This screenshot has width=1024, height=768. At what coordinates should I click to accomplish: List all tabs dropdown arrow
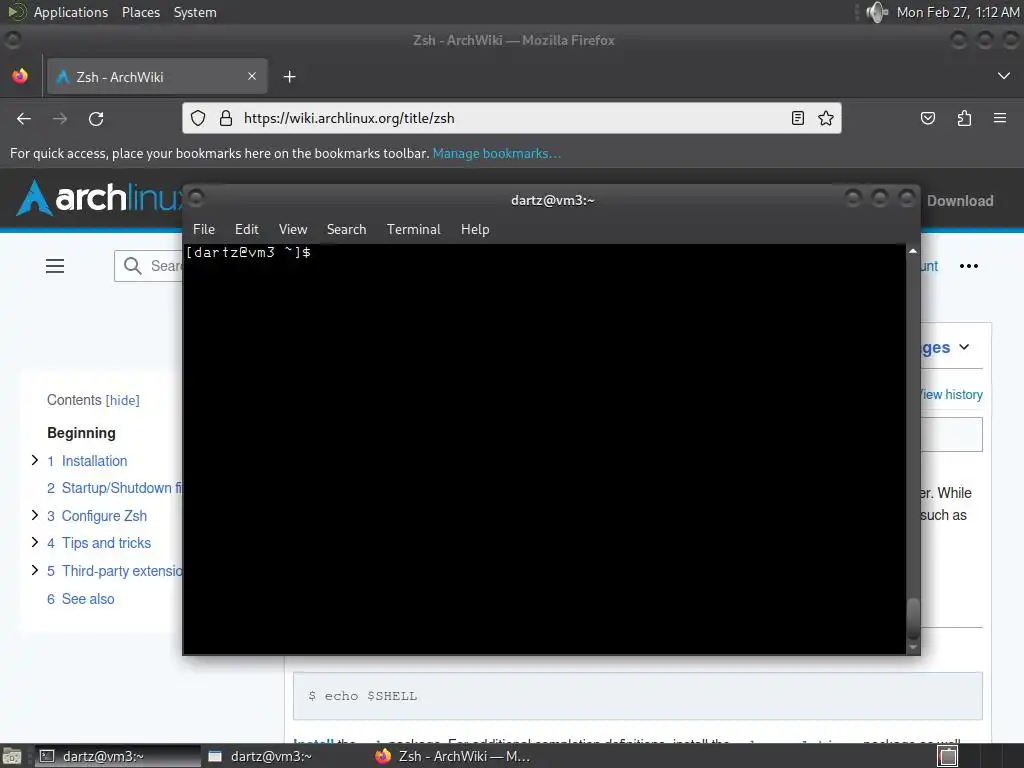1004,76
